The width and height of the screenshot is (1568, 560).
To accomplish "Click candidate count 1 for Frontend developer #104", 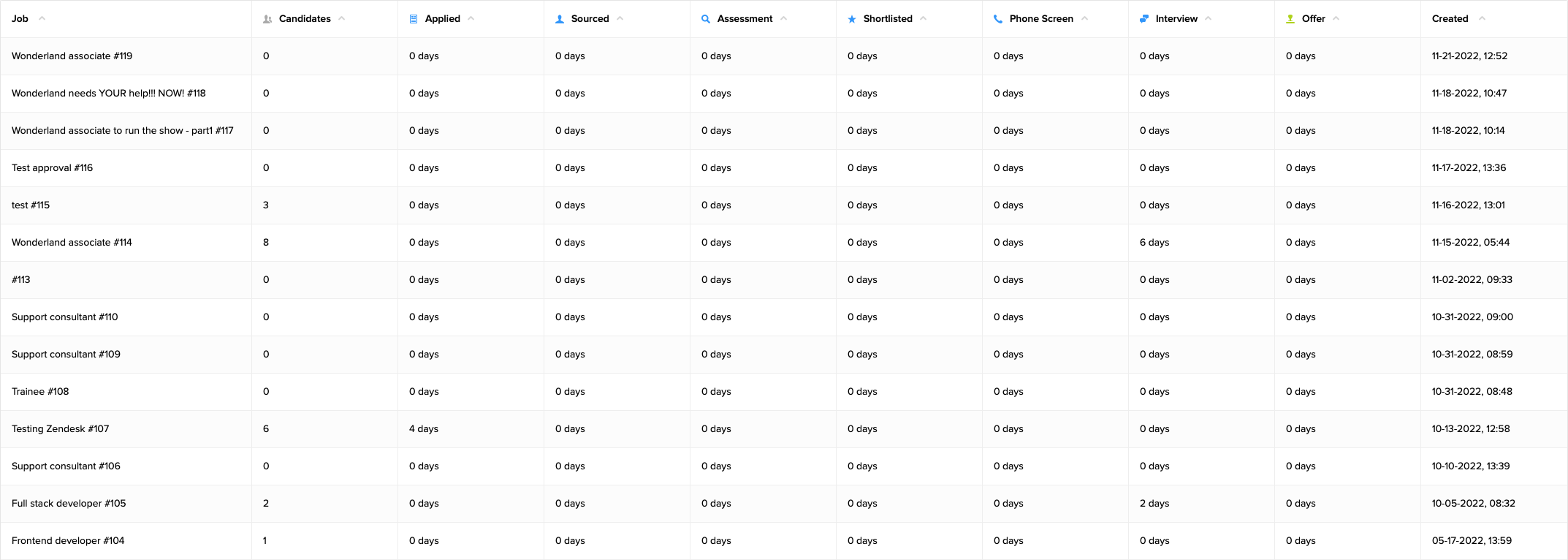I will pos(265,541).
